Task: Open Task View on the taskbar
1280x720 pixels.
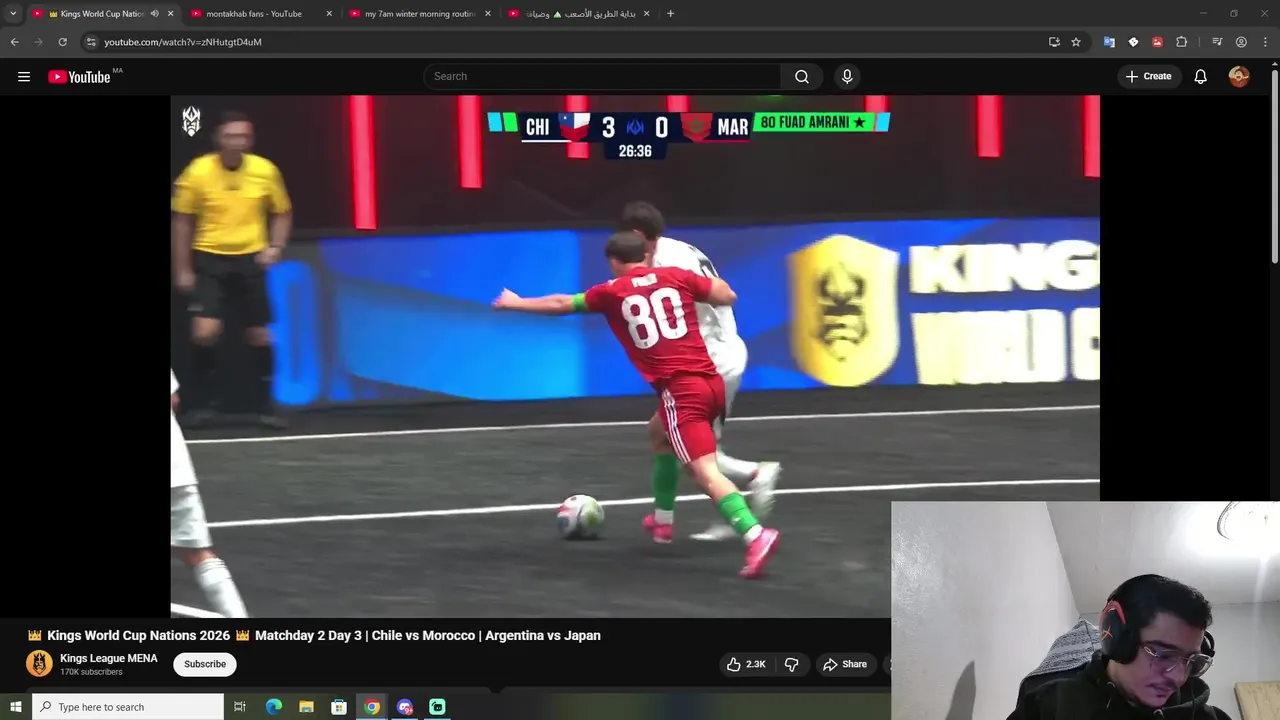Action: point(240,707)
